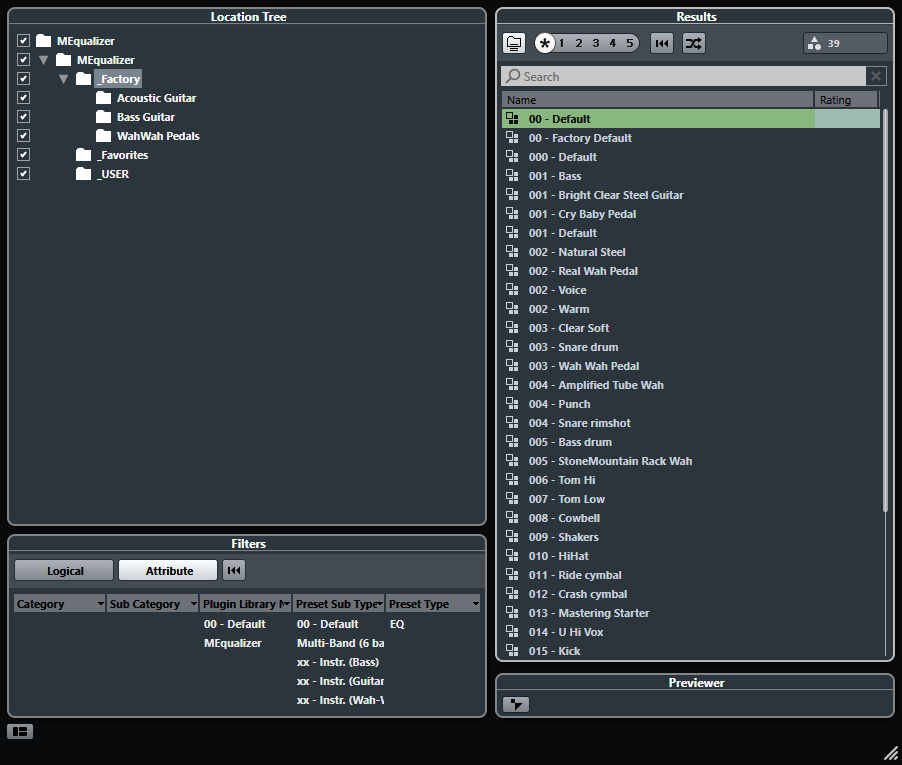
Task: Click the folder icon next to Acoustic Guitar
Action: point(104,98)
